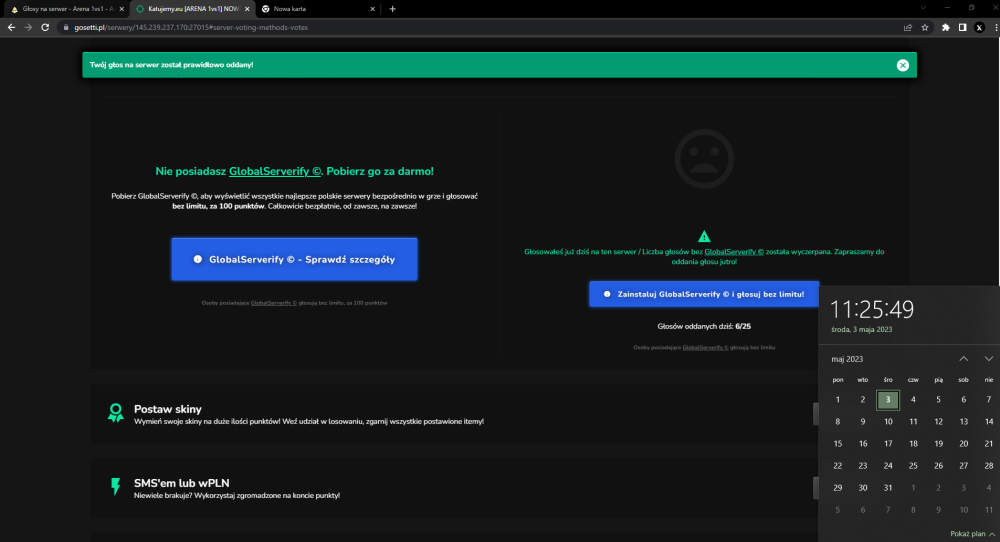Expand 'Pokaż plan' in calendar flyout
1000x542 pixels.
[x=972, y=534]
